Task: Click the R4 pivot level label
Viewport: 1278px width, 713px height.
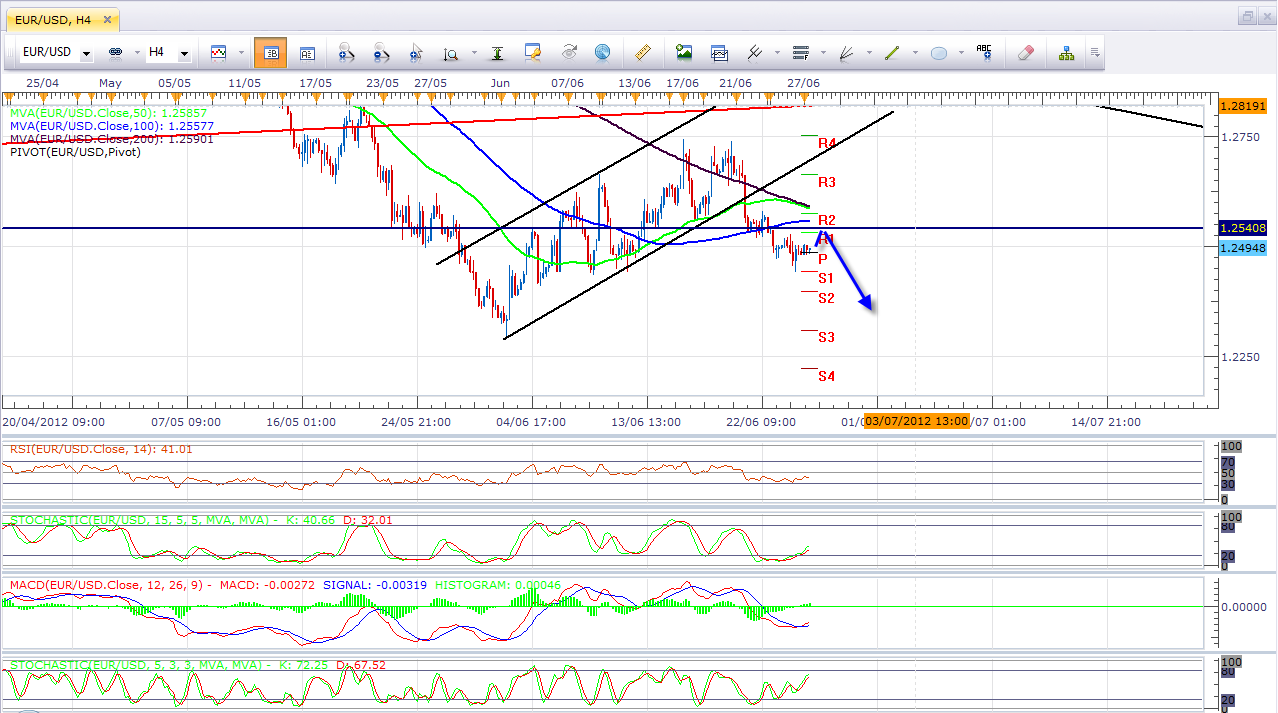Action: click(827, 144)
